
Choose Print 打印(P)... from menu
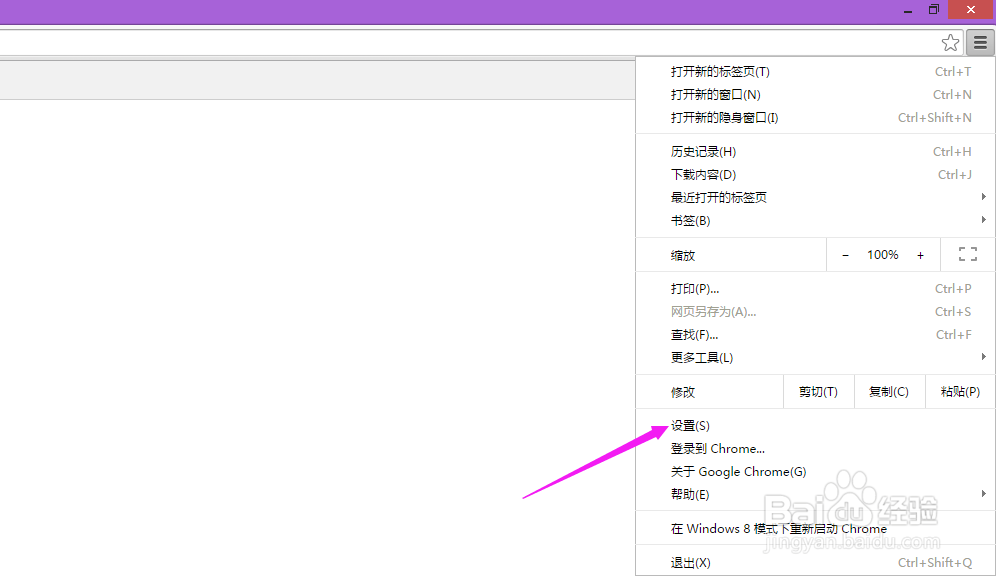pyautogui.click(x=815, y=289)
